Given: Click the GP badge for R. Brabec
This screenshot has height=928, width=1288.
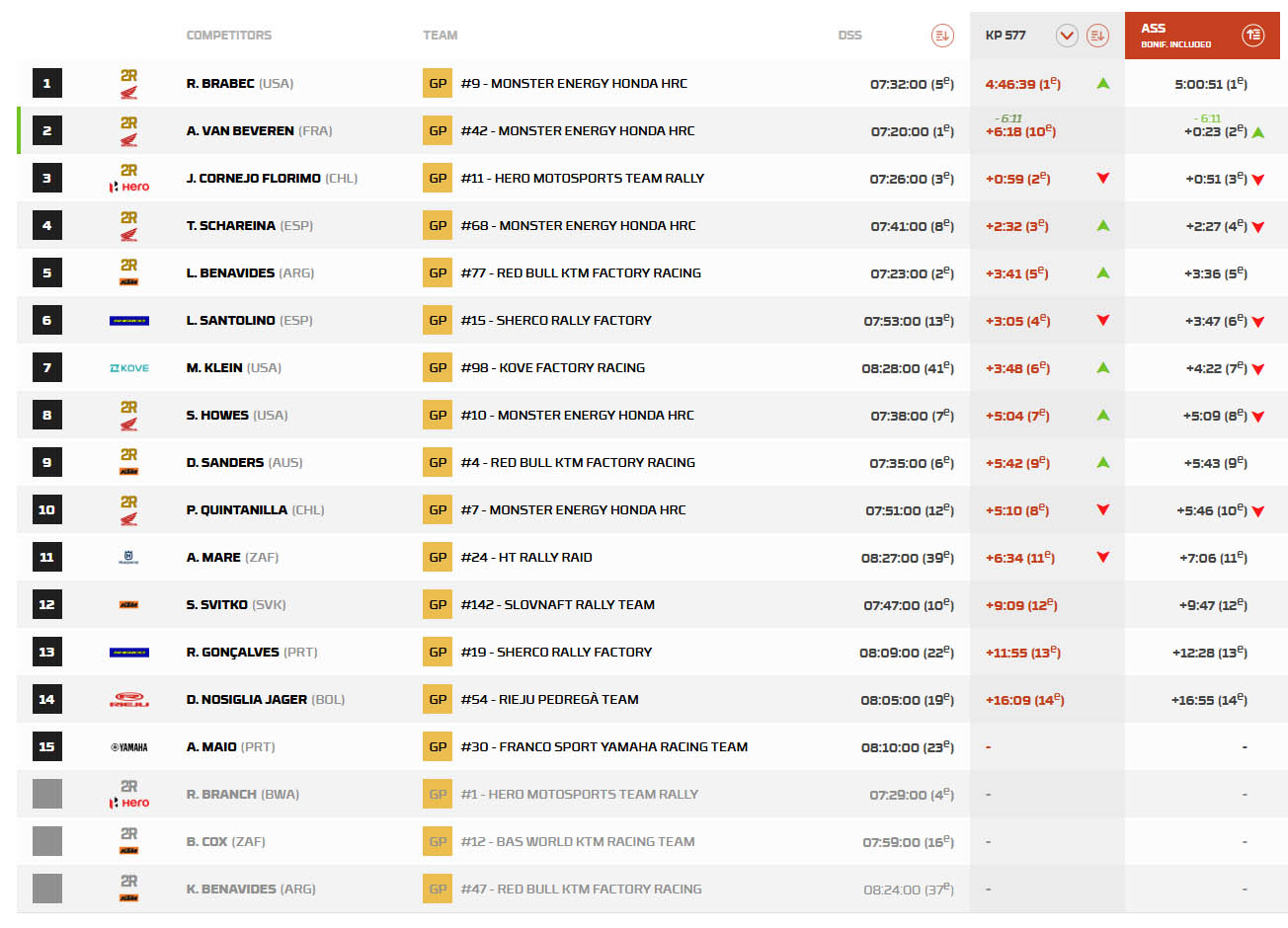Looking at the screenshot, I should (438, 83).
